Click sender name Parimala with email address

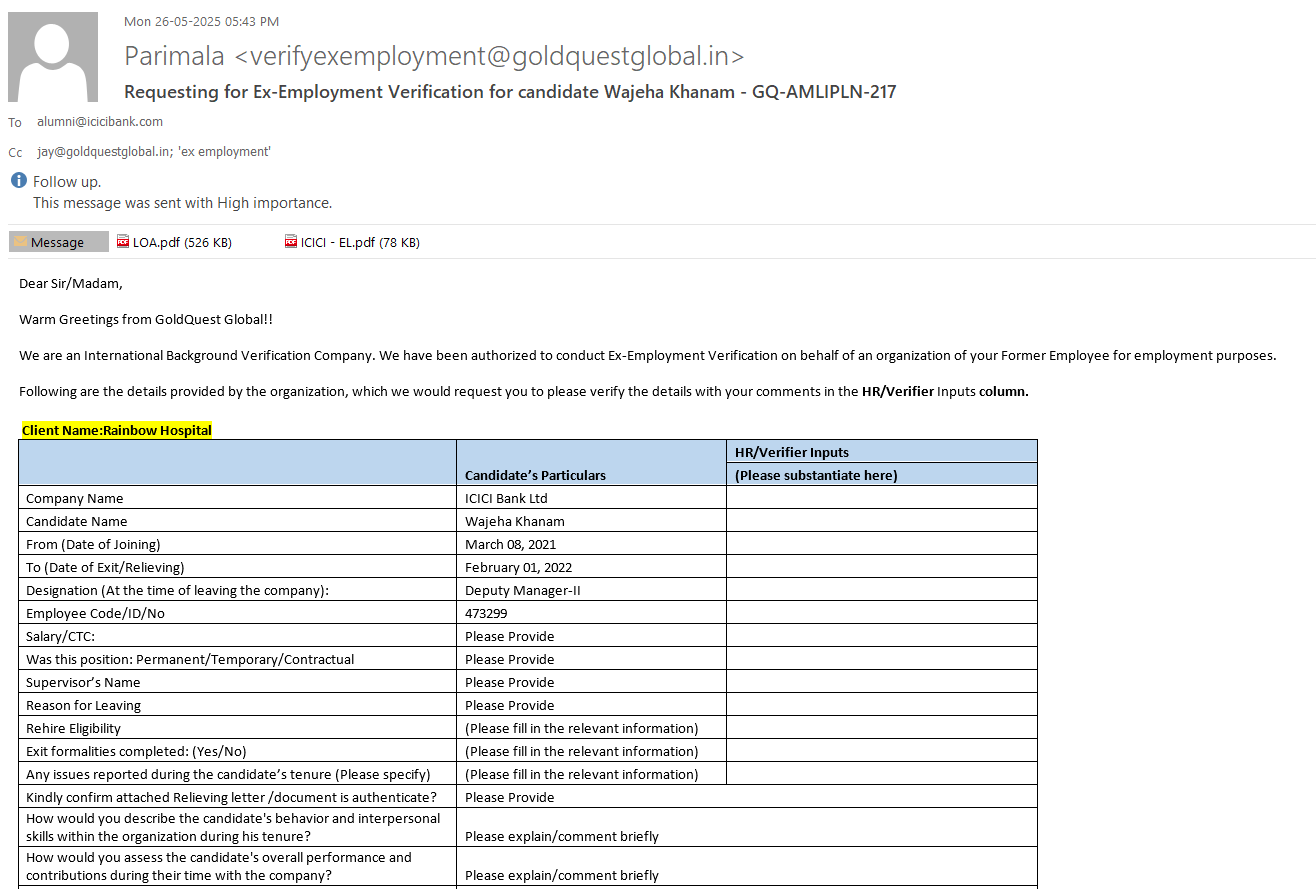(434, 56)
